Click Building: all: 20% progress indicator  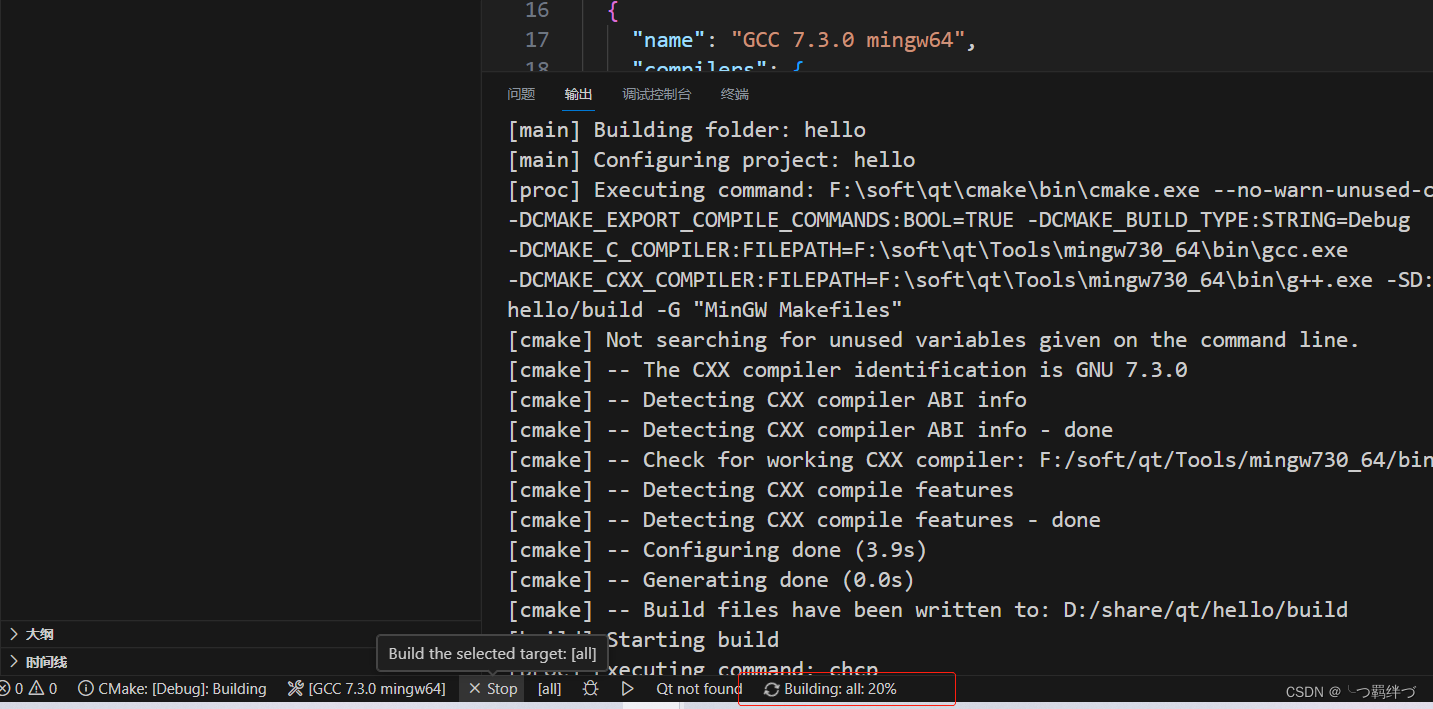[830, 689]
